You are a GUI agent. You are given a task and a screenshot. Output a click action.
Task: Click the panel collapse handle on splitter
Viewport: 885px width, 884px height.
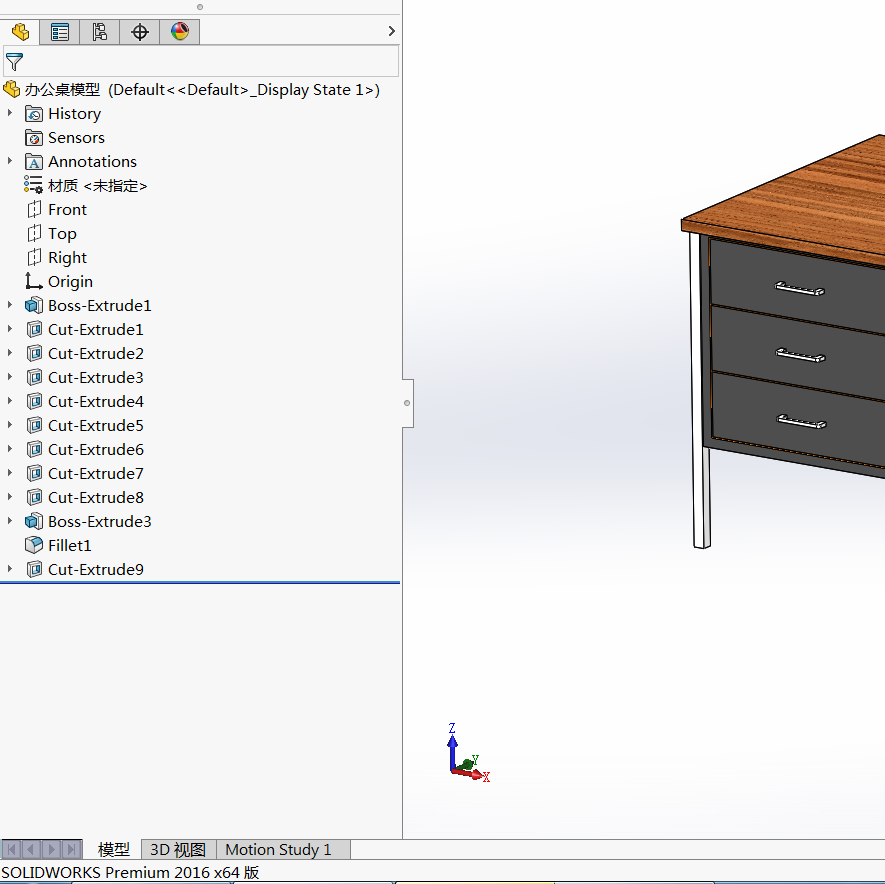(407, 403)
